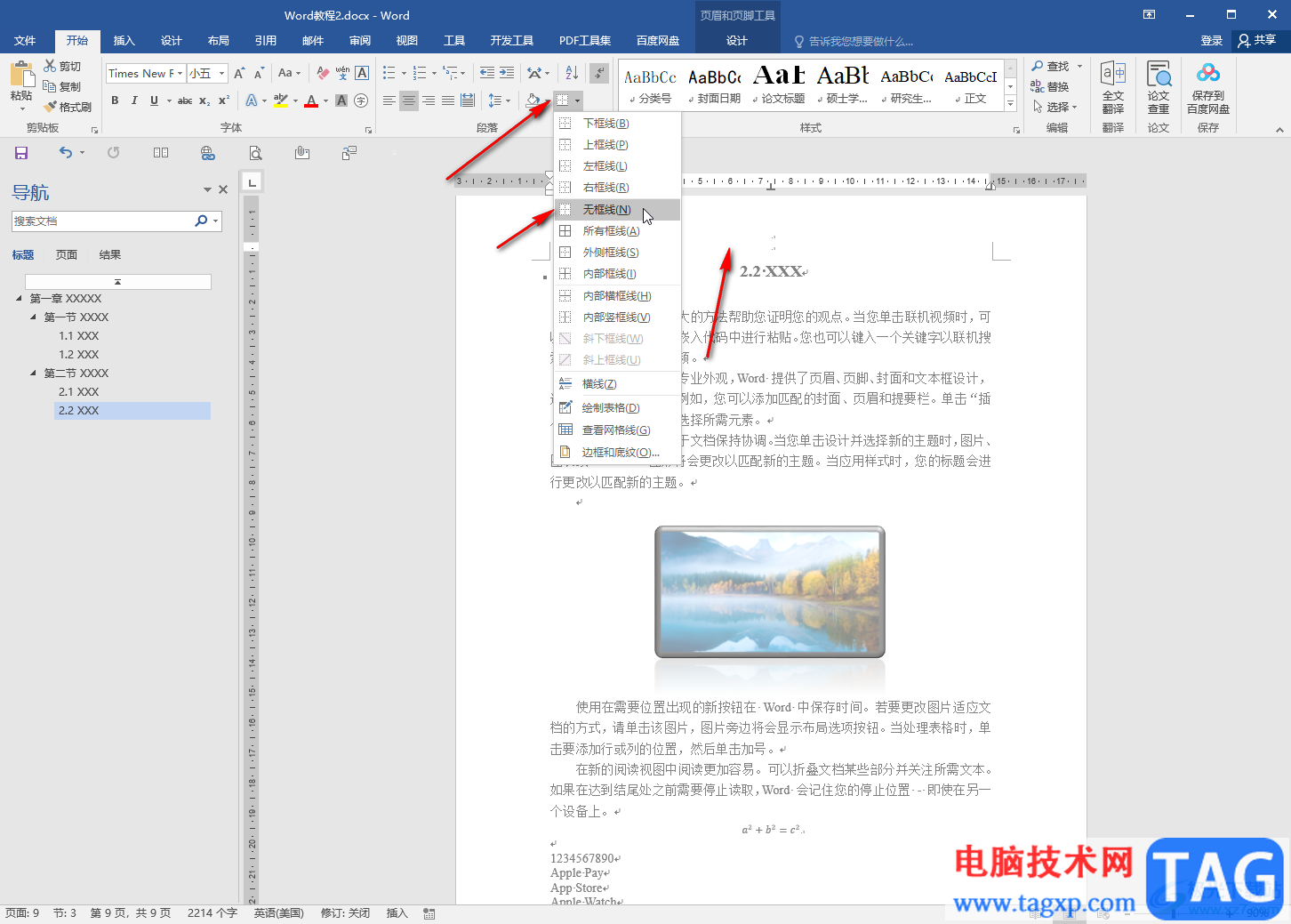Image resolution: width=1291 pixels, height=924 pixels.
Task: Toggle character shading (A) button
Action: pyautogui.click(x=341, y=100)
